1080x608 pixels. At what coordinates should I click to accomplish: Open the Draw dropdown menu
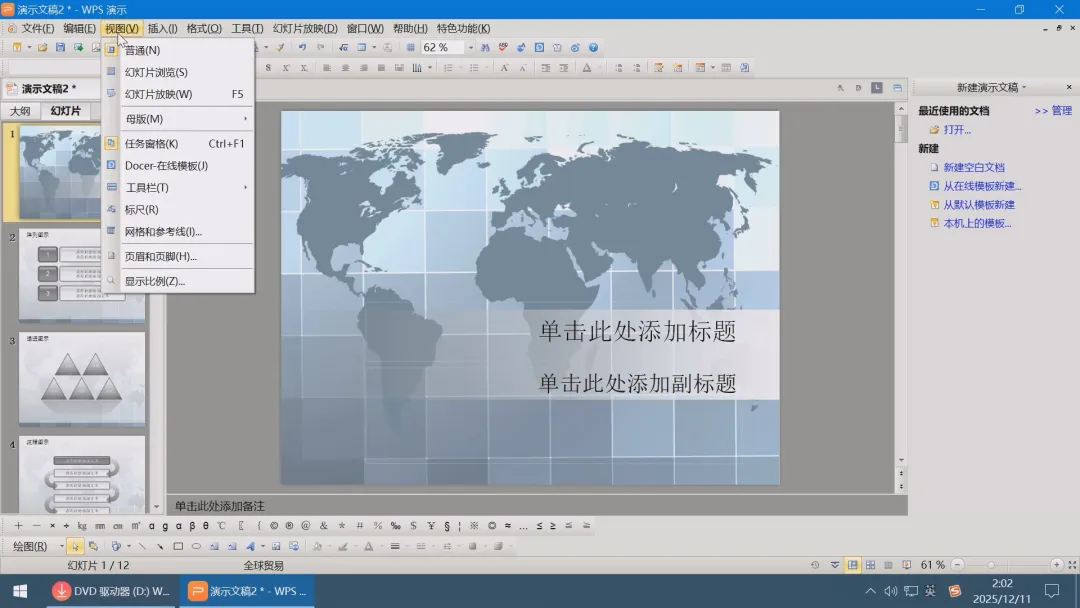37,546
